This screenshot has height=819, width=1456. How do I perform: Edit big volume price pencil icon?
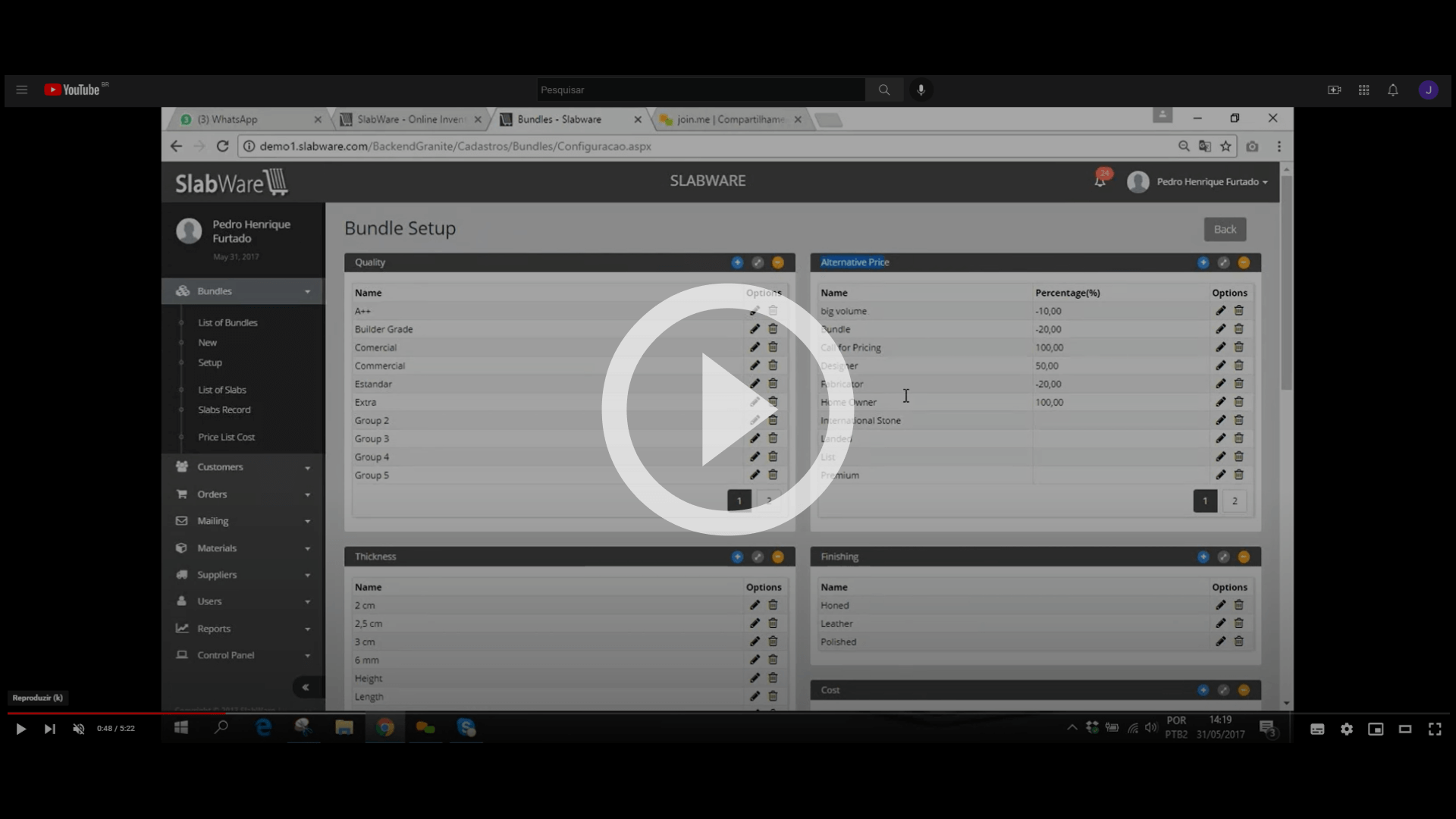click(x=1220, y=311)
